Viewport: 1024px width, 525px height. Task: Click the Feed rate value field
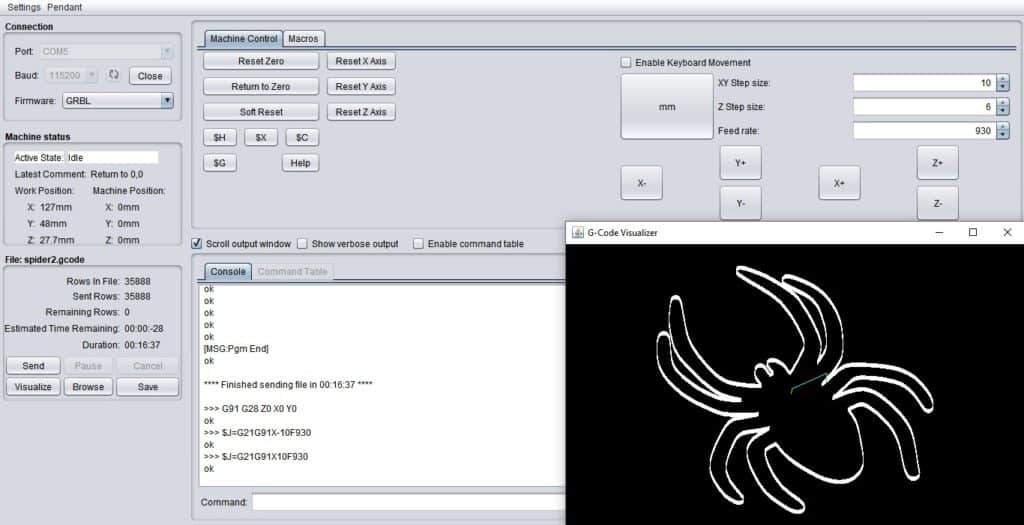point(924,131)
